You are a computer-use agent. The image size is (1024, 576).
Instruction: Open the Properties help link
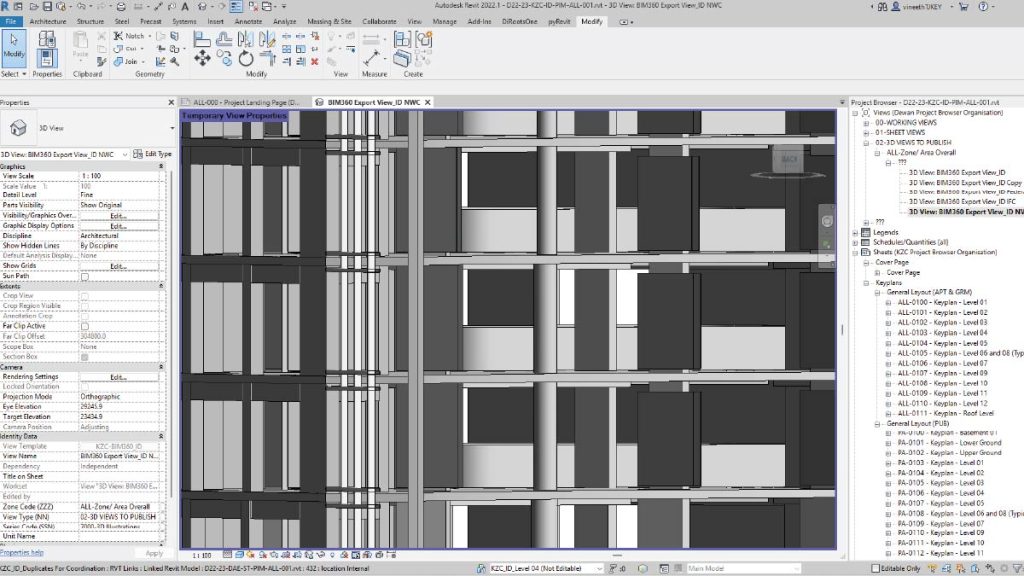coord(22,552)
